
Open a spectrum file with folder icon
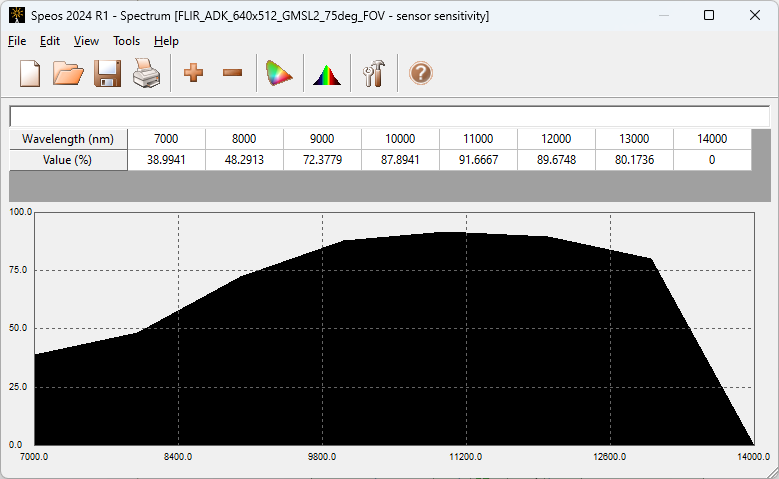(x=68, y=74)
